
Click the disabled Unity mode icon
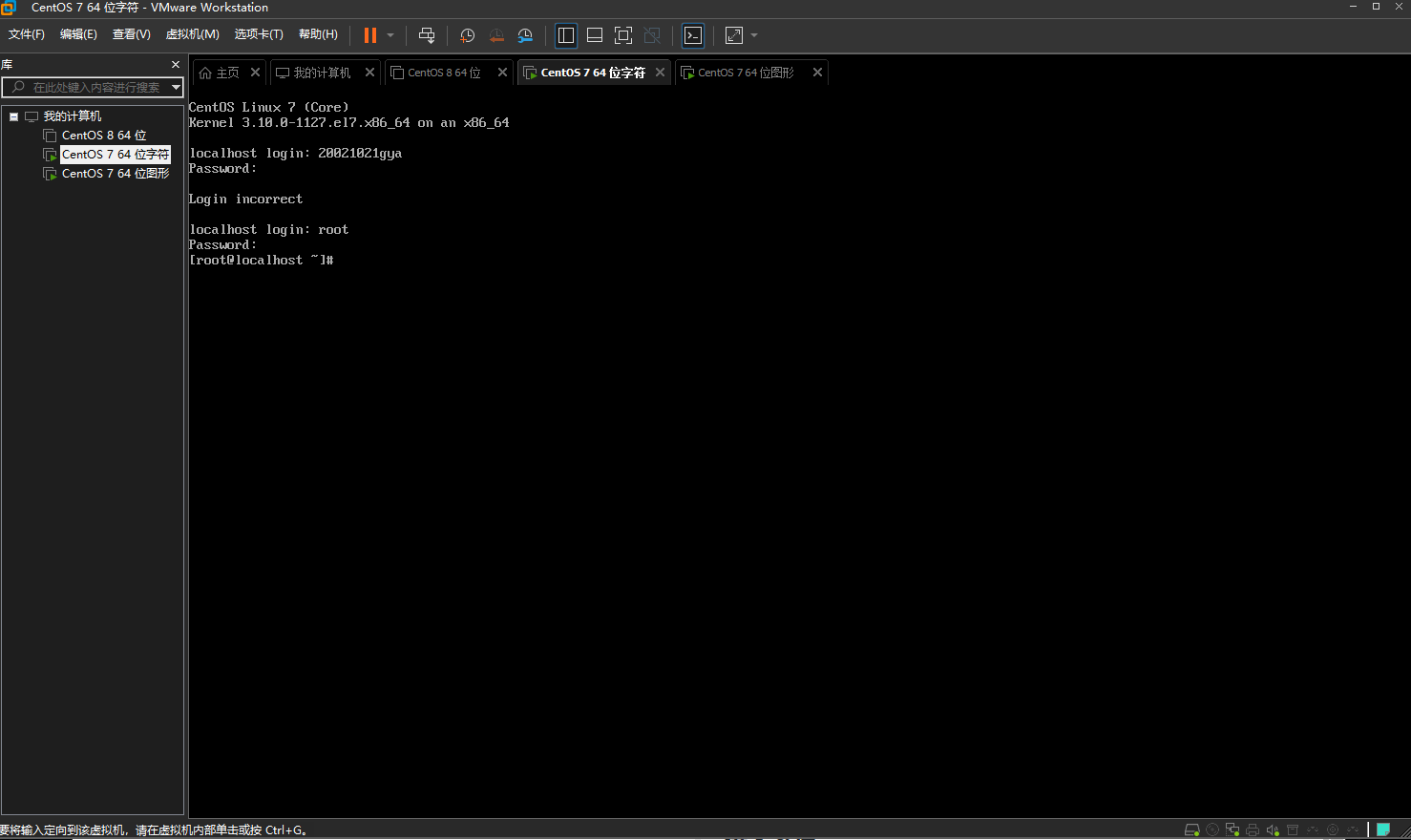pyautogui.click(x=652, y=35)
